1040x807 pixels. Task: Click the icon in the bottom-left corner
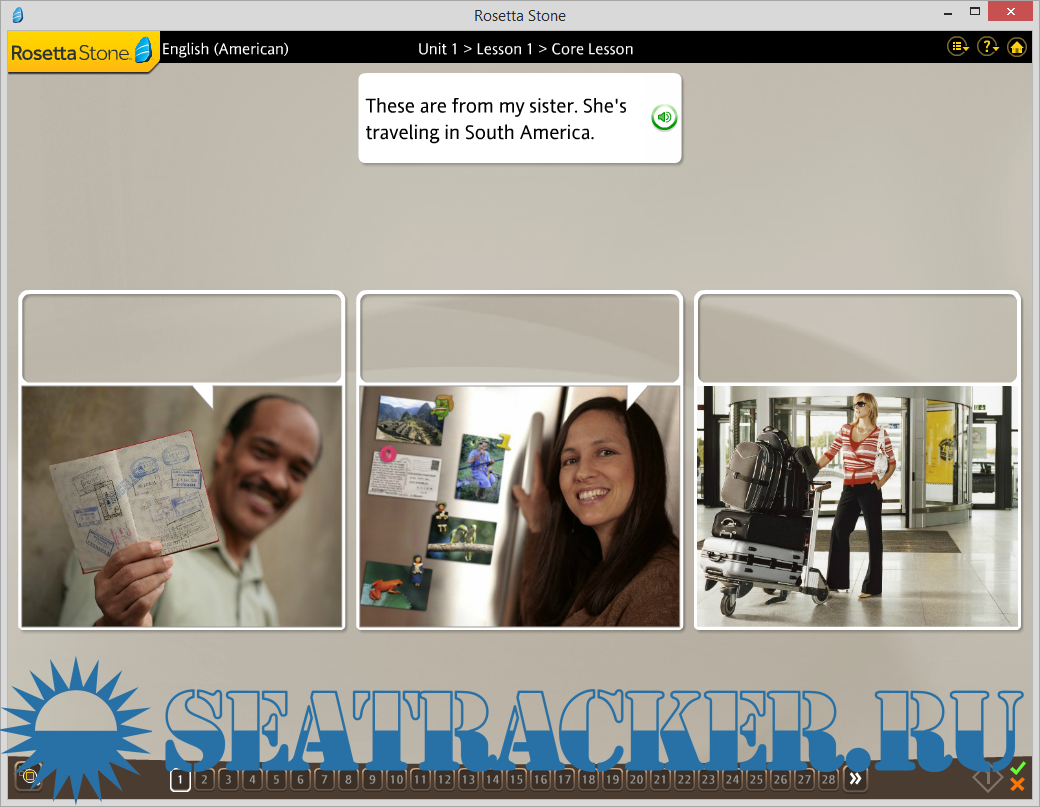pyautogui.click(x=29, y=776)
